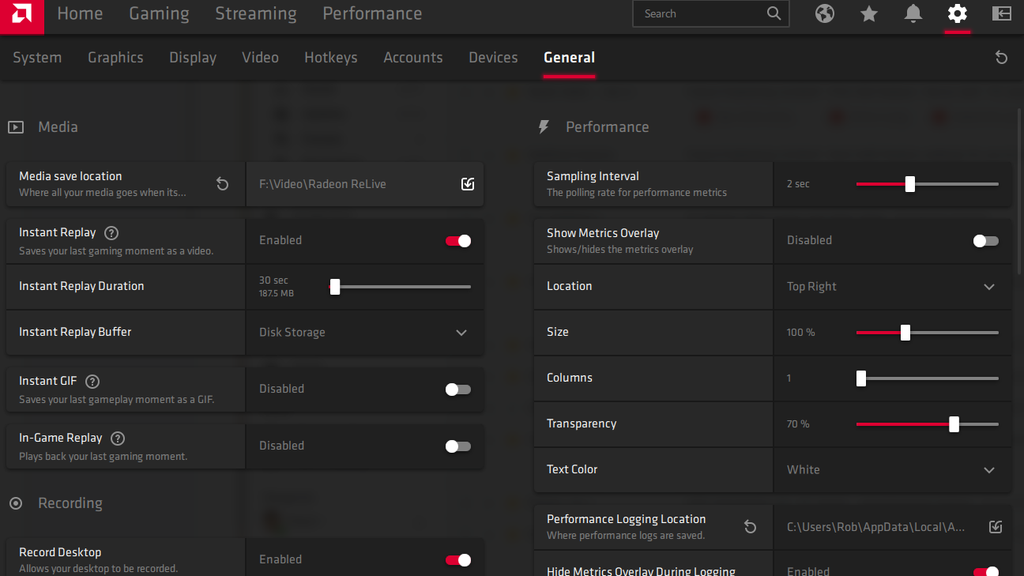Switch to the Hotkeys tab

click(x=331, y=58)
